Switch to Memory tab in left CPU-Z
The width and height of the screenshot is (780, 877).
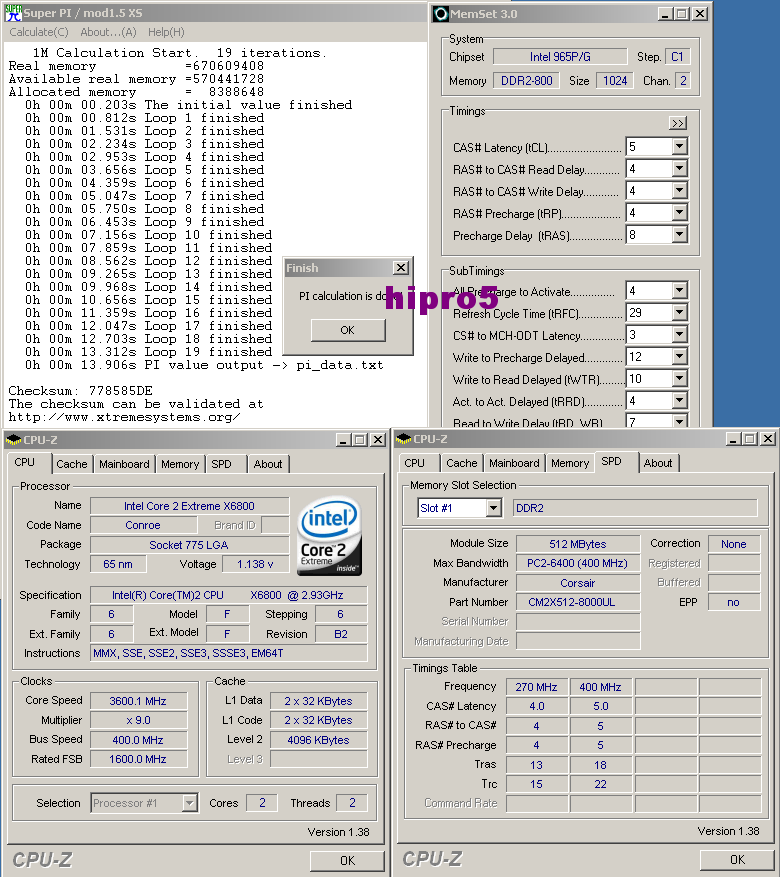point(180,464)
